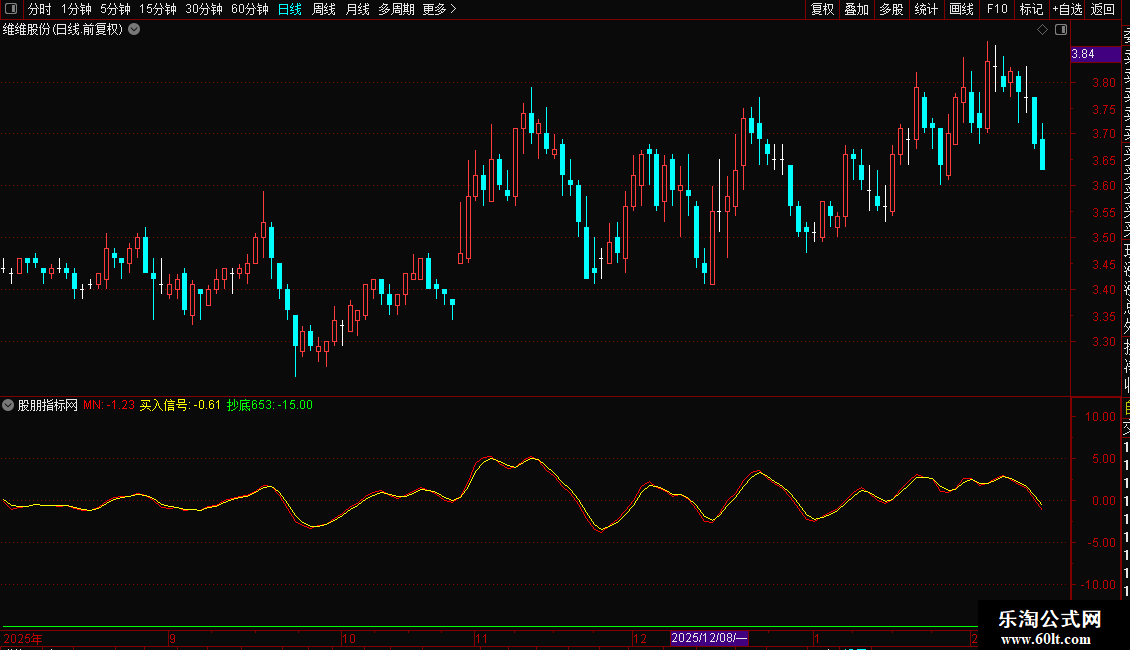Open the 统计 statistics tool
The width and height of the screenshot is (1130, 650).
926,9
